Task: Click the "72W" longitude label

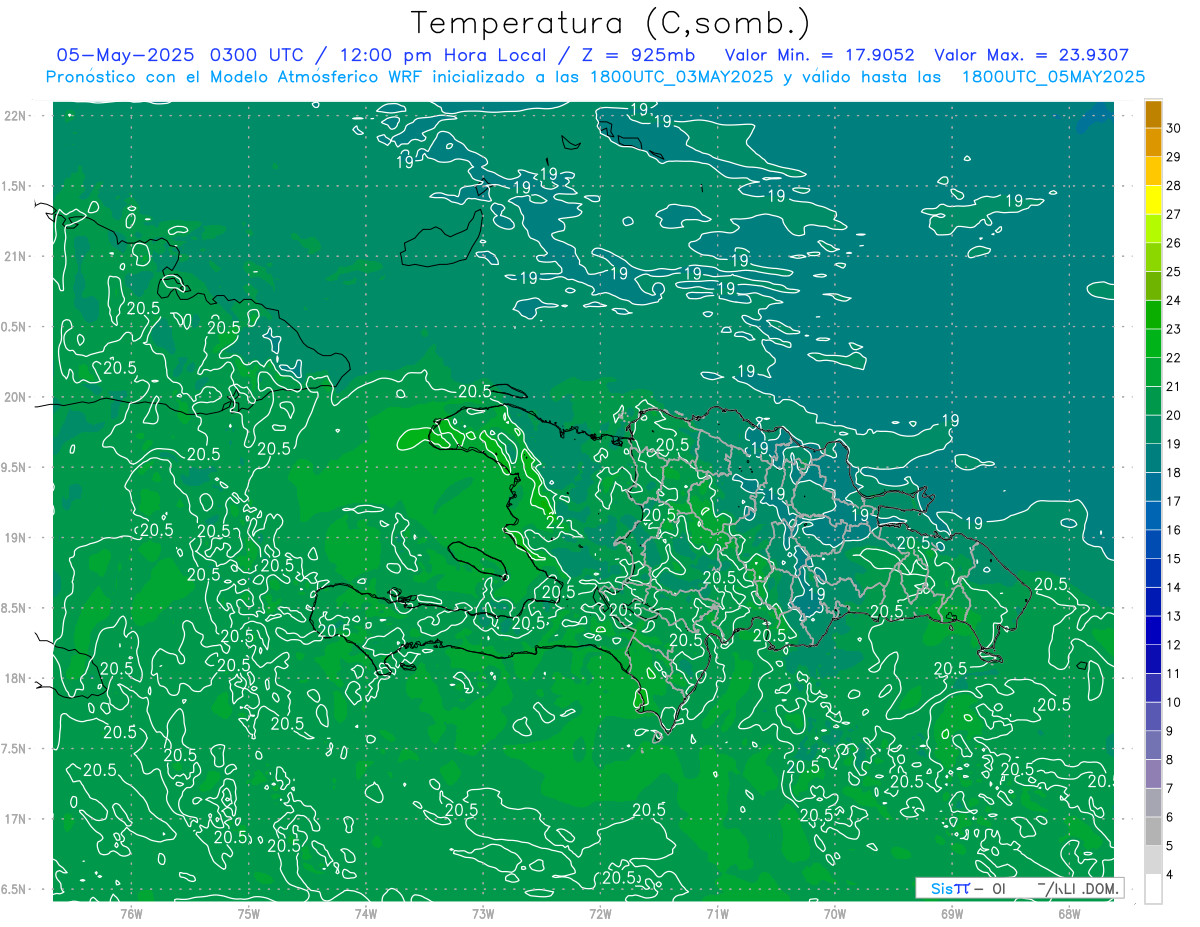Action: point(600,913)
